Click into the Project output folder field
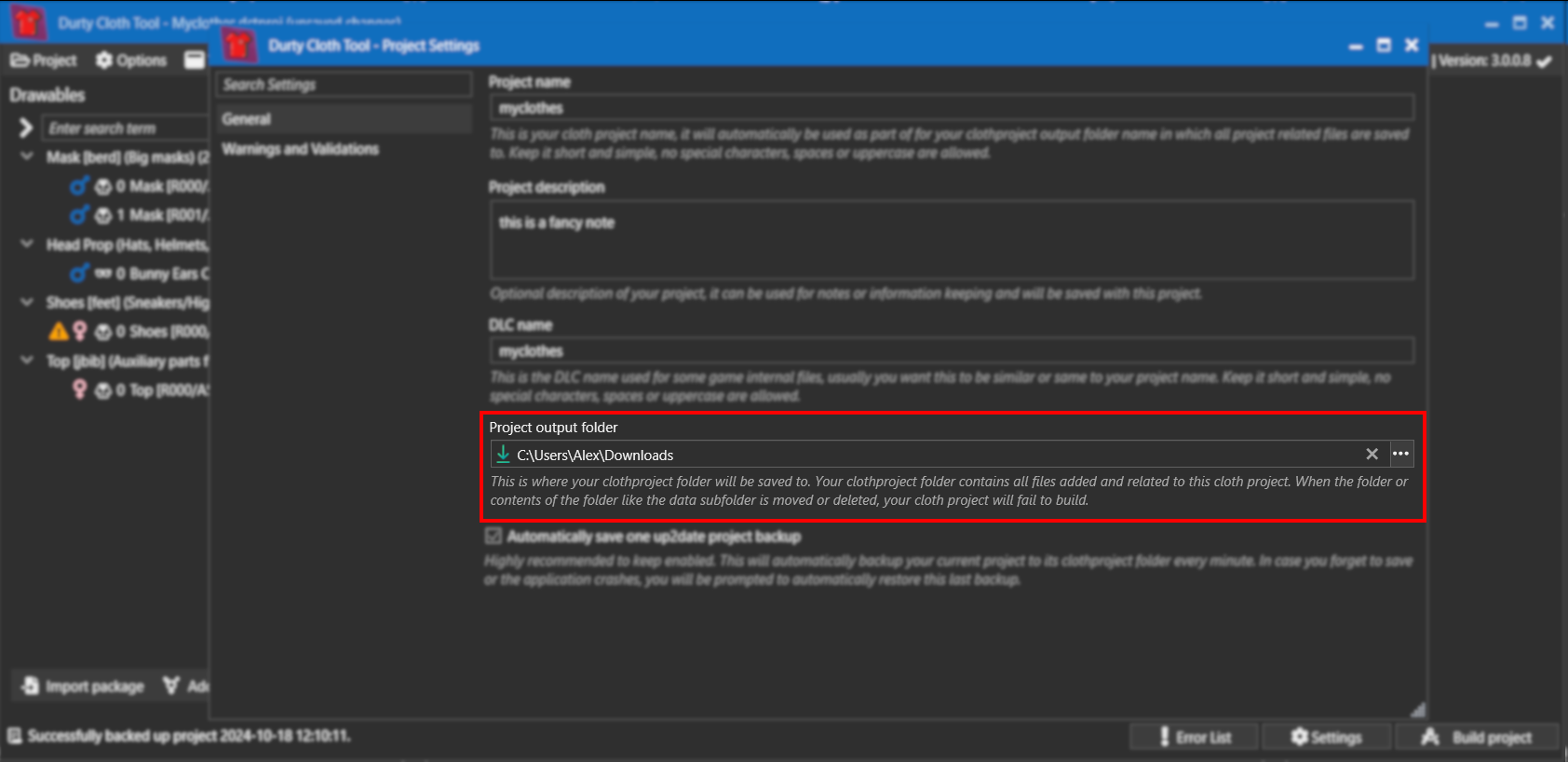 931,455
